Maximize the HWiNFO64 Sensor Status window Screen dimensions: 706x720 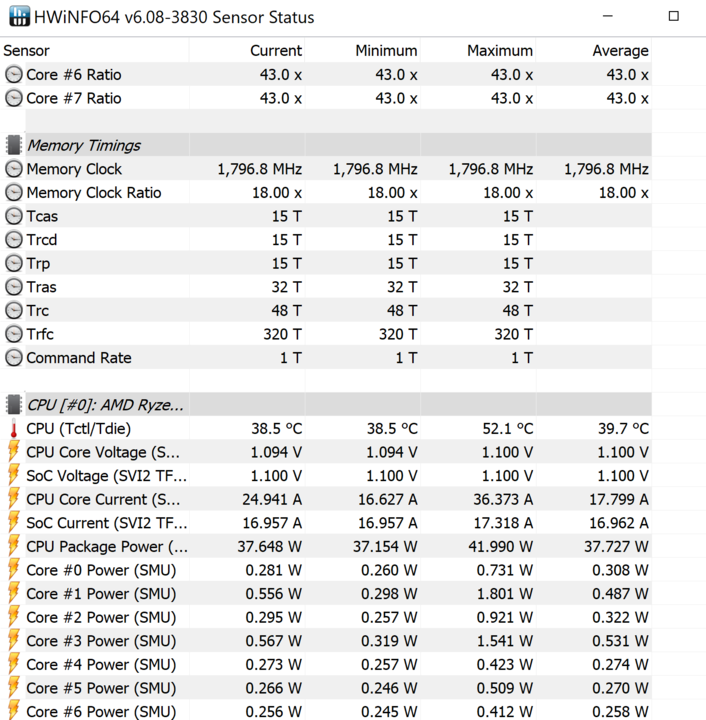pyautogui.click(x=673, y=16)
